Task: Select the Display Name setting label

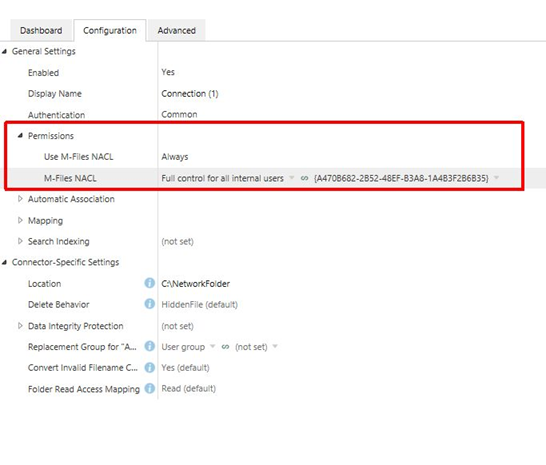Action: pyautogui.click(x=55, y=94)
